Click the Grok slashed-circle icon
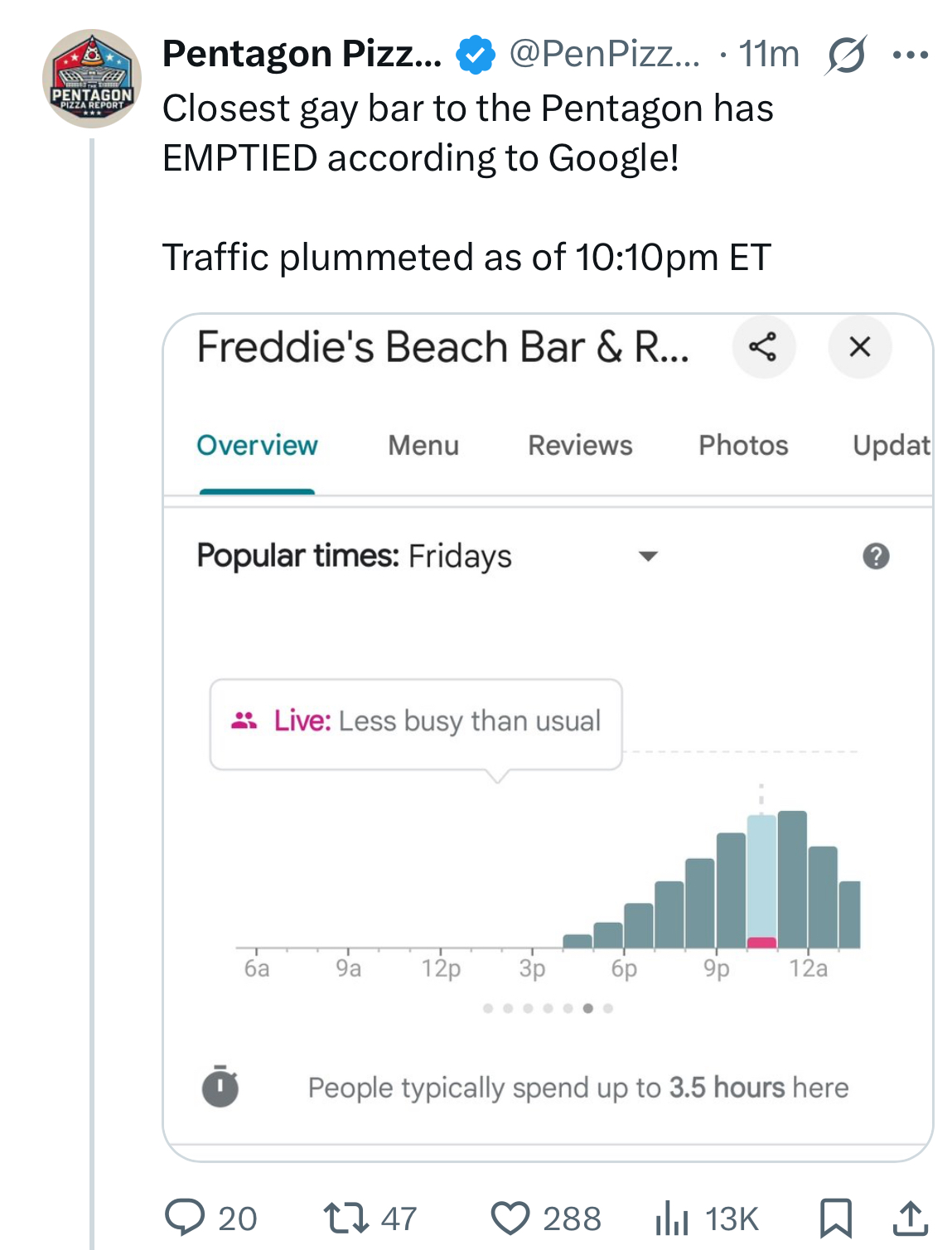Screen dimensions: 952x1250 [x=846, y=56]
